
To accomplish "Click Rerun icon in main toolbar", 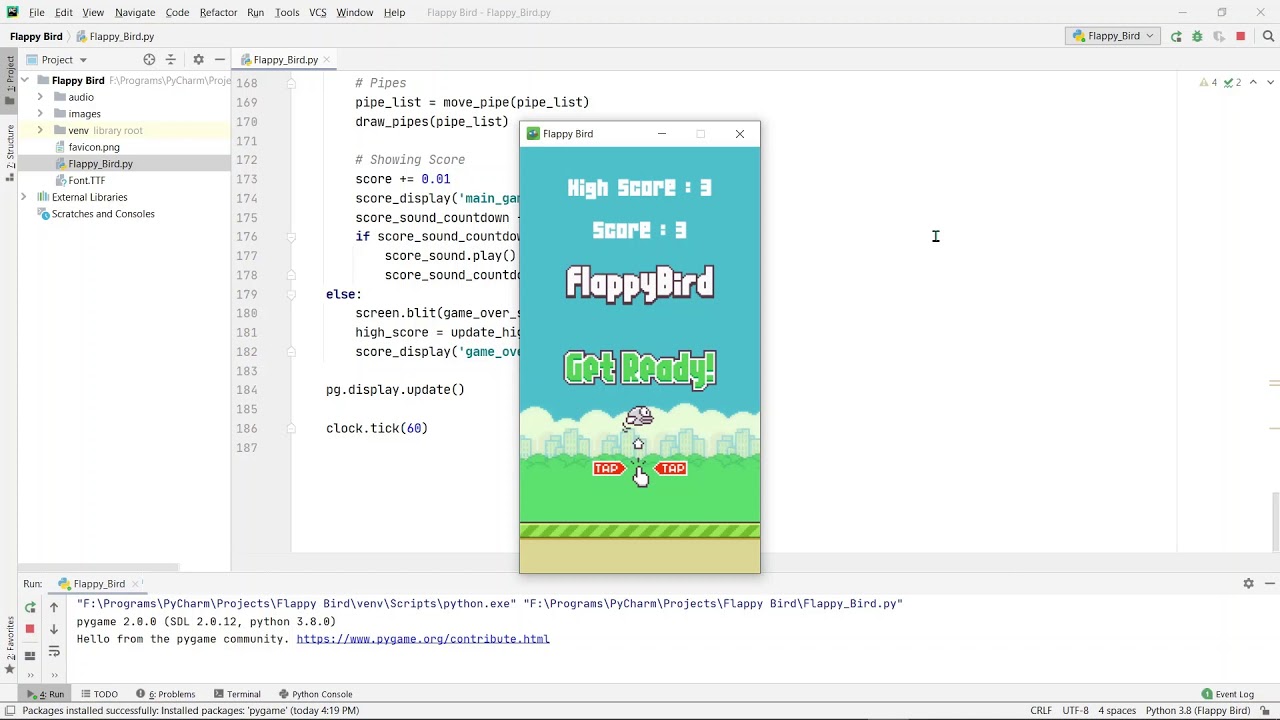I will point(1176,36).
